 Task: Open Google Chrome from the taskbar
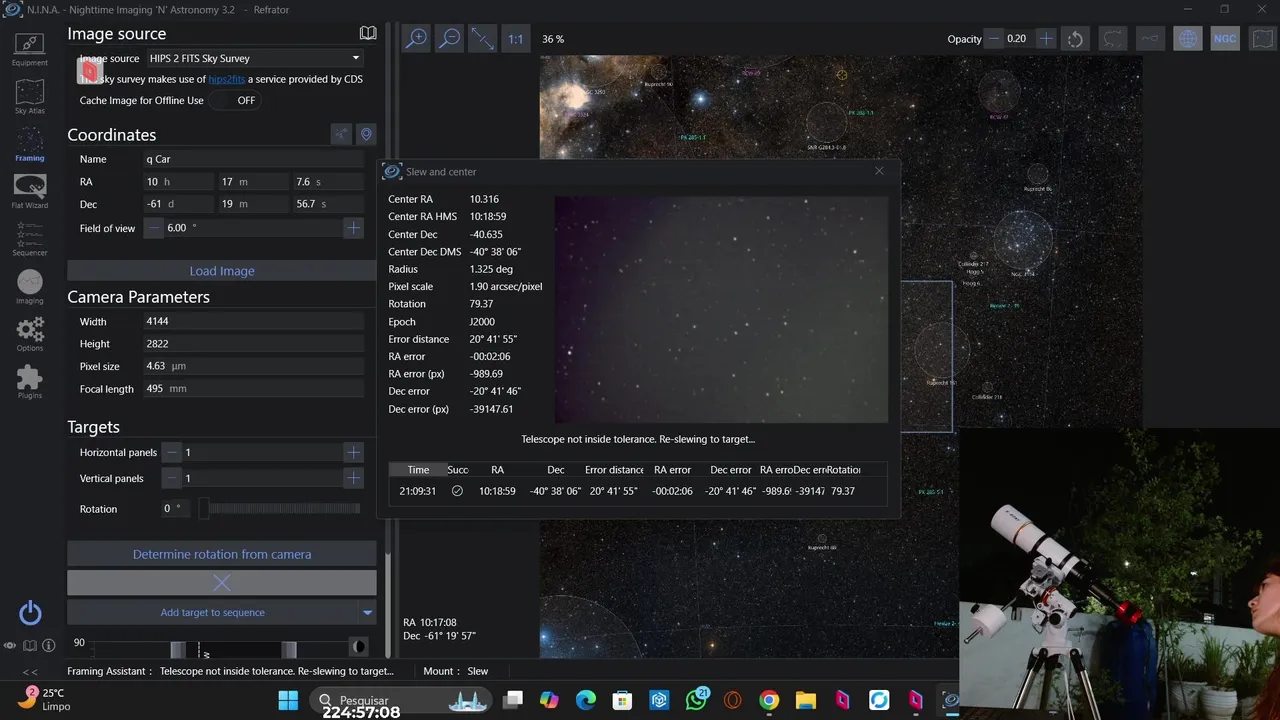coord(769,700)
